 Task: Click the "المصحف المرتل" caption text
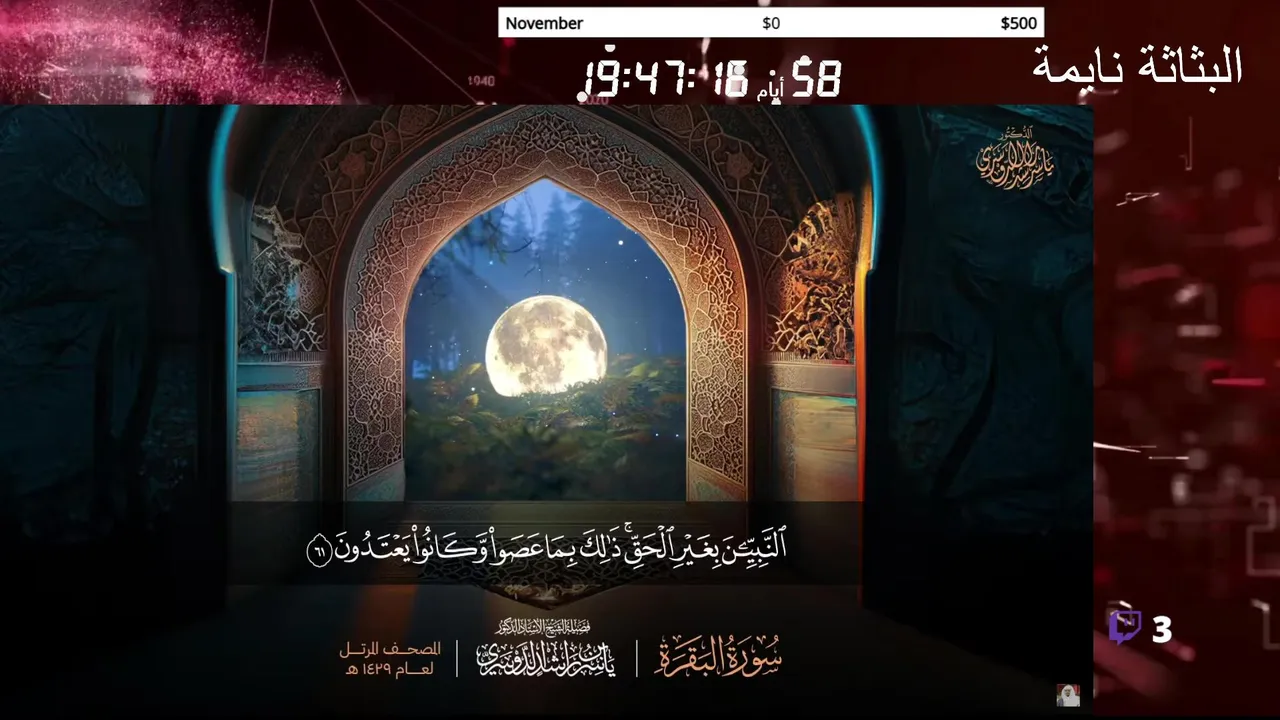(x=390, y=649)
